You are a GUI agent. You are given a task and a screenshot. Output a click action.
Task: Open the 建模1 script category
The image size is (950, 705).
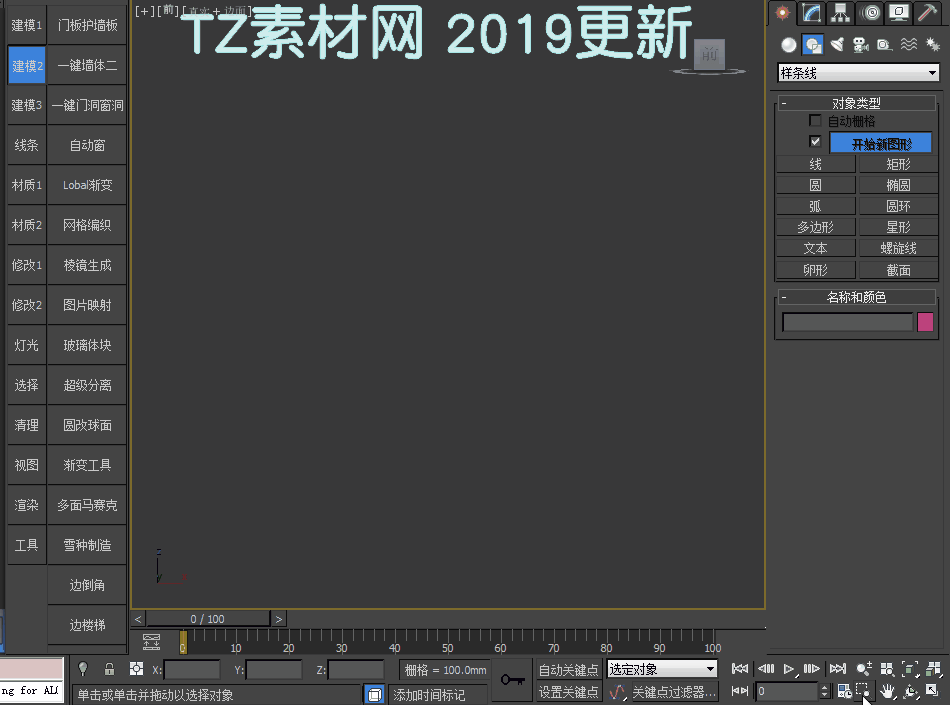(27, 25)
